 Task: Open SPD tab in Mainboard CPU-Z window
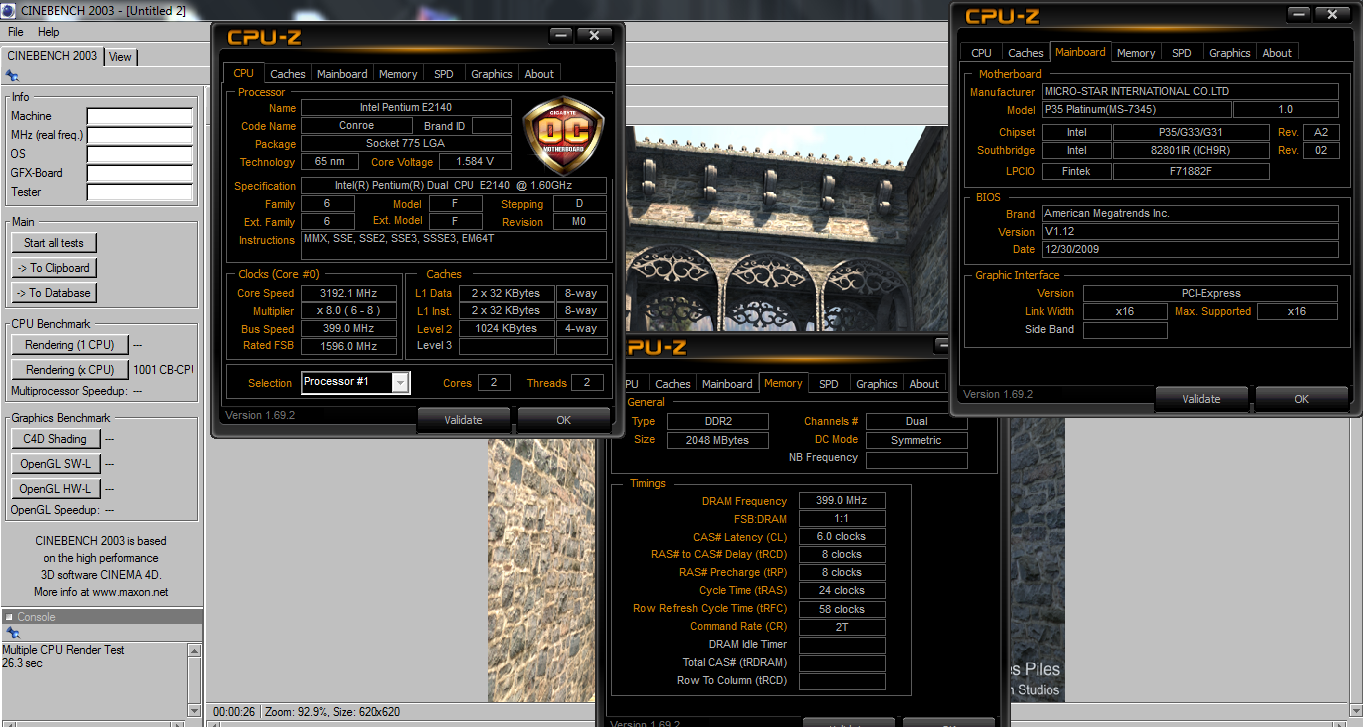click(1182, 53)
